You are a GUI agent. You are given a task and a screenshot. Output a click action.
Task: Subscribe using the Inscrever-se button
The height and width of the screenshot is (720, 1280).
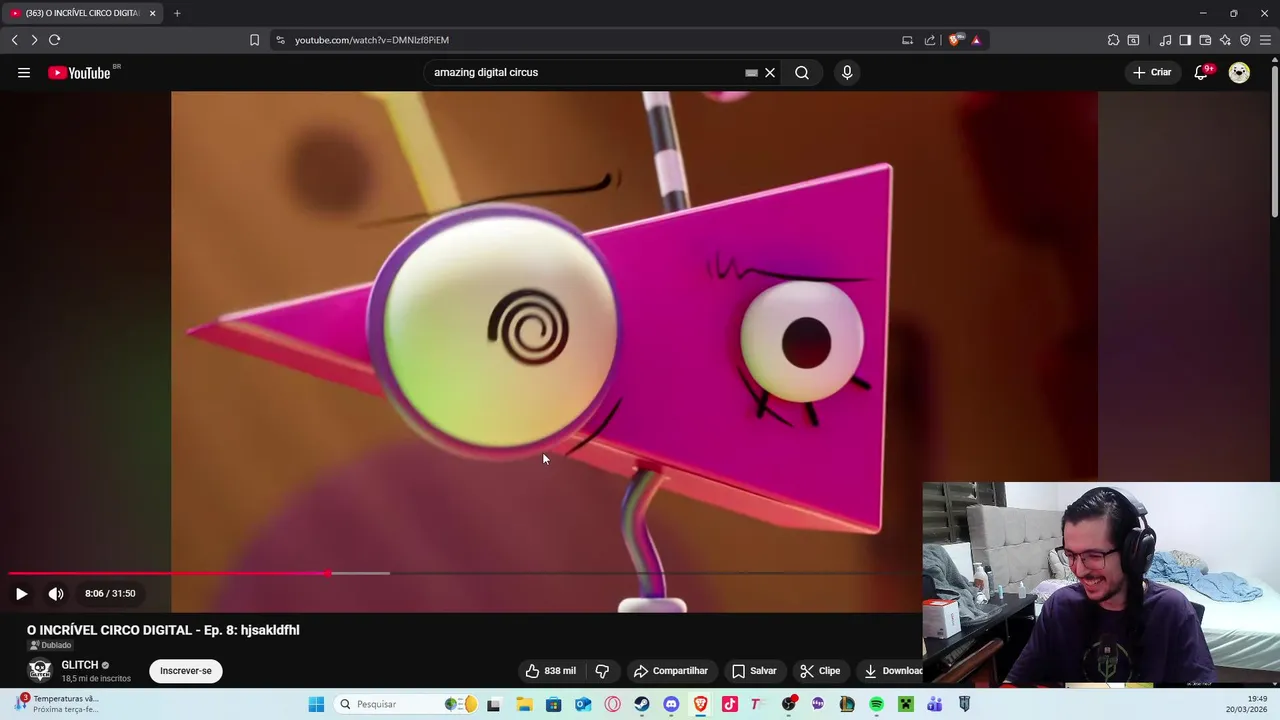(x=186, y=671)
